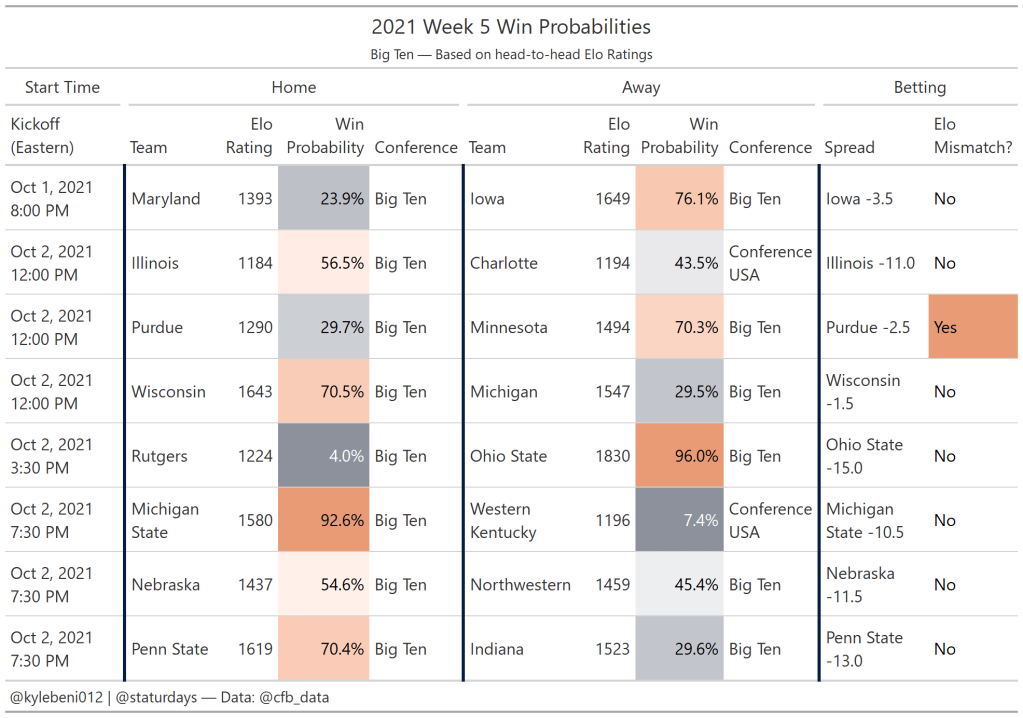
Task: Click the Spread column header
Action: point(849,147)
